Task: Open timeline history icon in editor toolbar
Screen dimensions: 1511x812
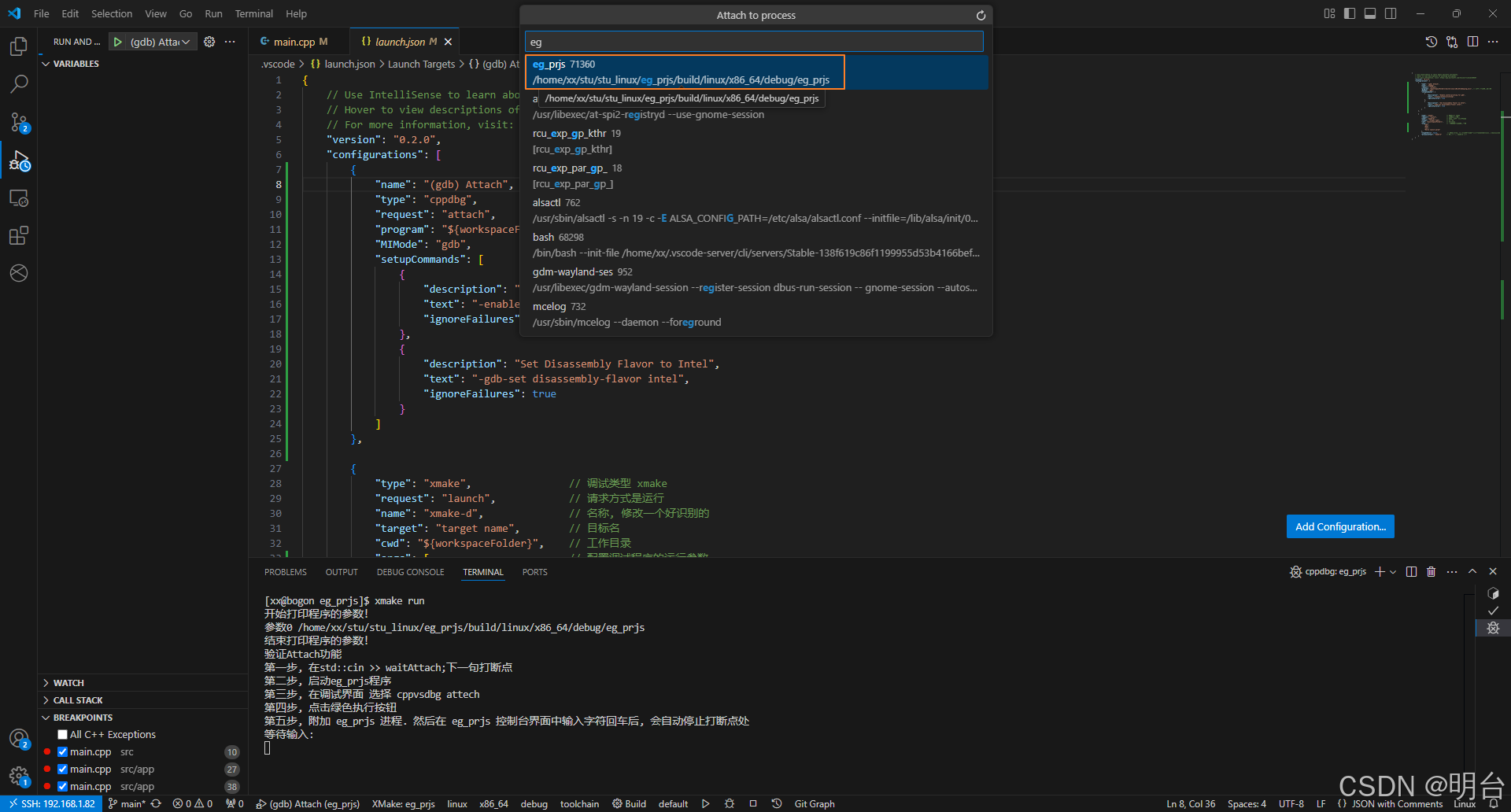Action: point(1432,42)
